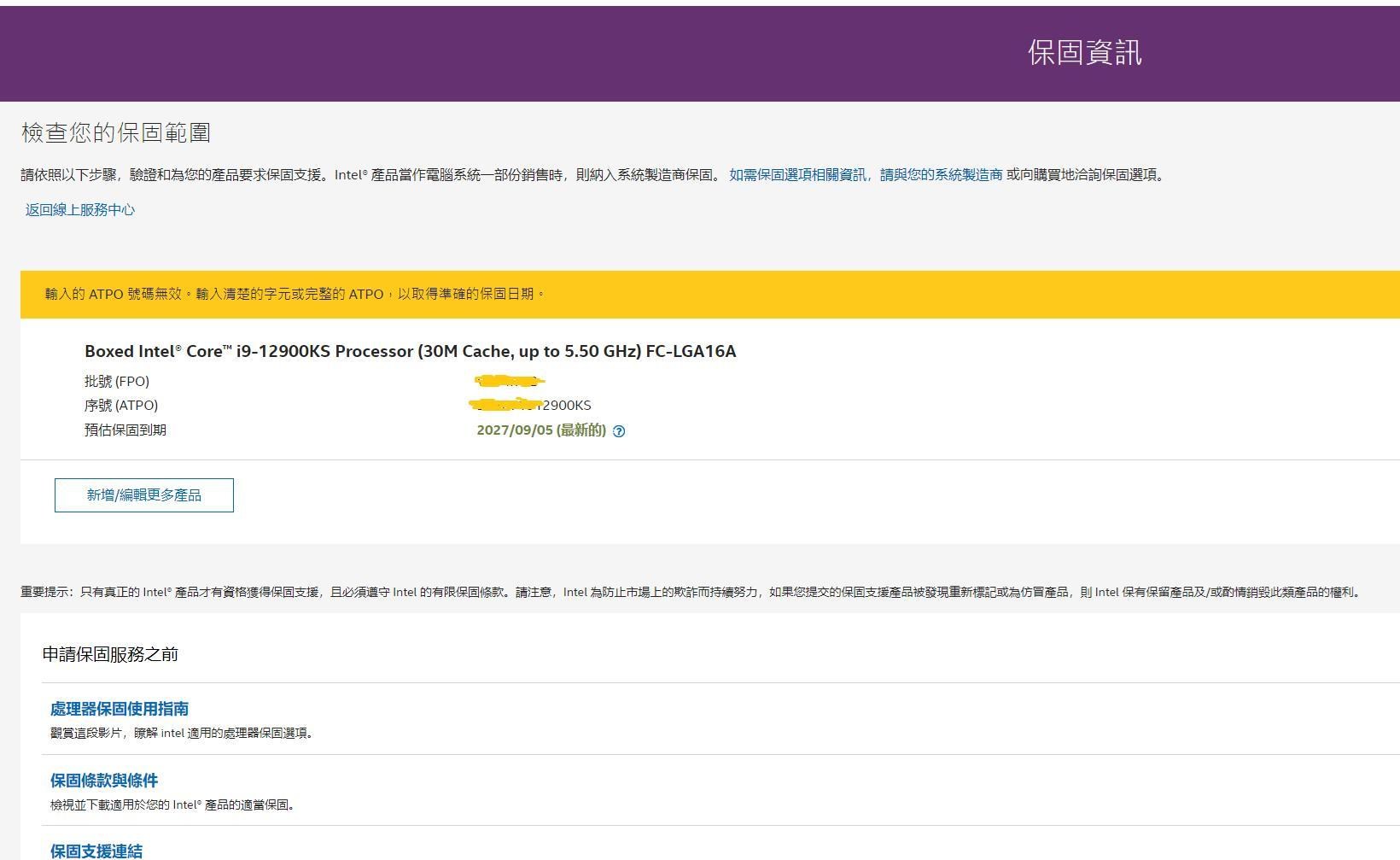Click the 檢查您的保固範圍 heading
Screen dimensions: 1400x860
117,132
